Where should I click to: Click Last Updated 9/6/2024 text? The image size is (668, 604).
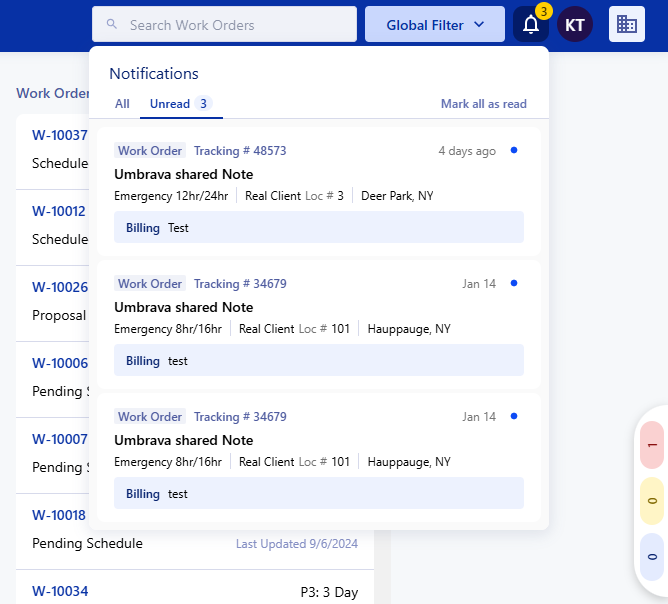point(297,544)
